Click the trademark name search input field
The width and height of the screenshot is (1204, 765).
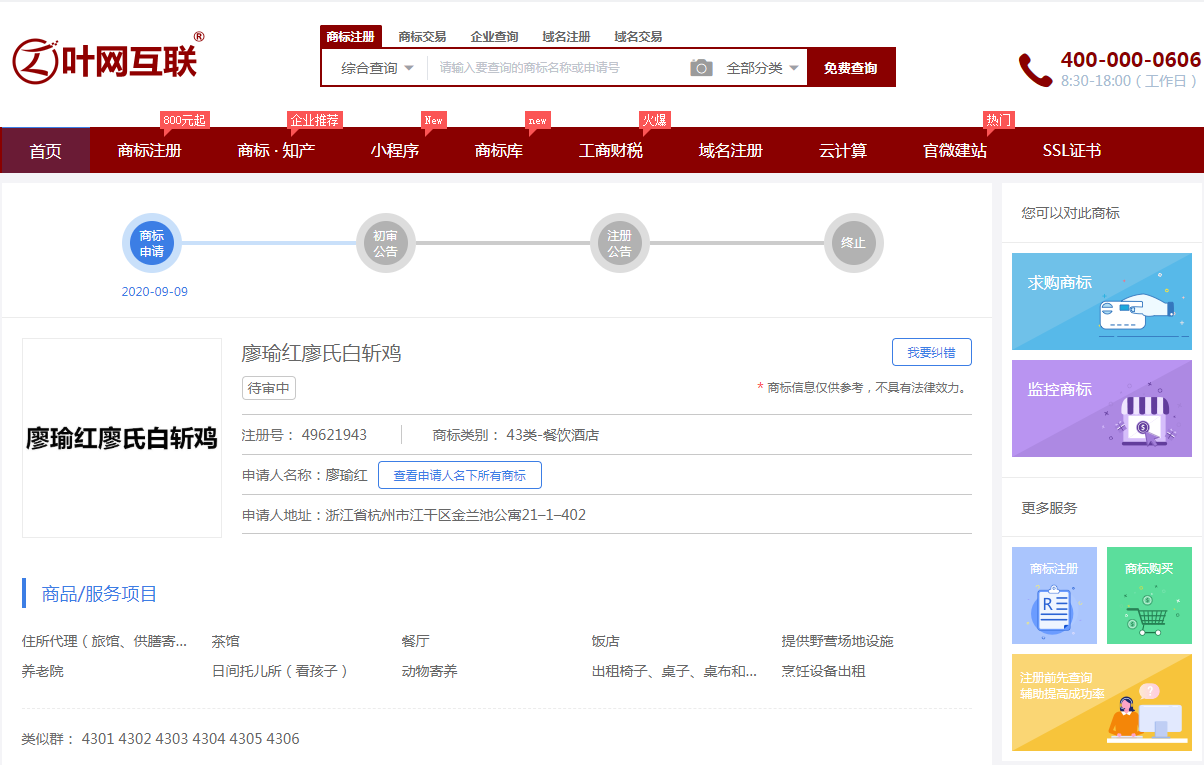[x=555, y=68]
